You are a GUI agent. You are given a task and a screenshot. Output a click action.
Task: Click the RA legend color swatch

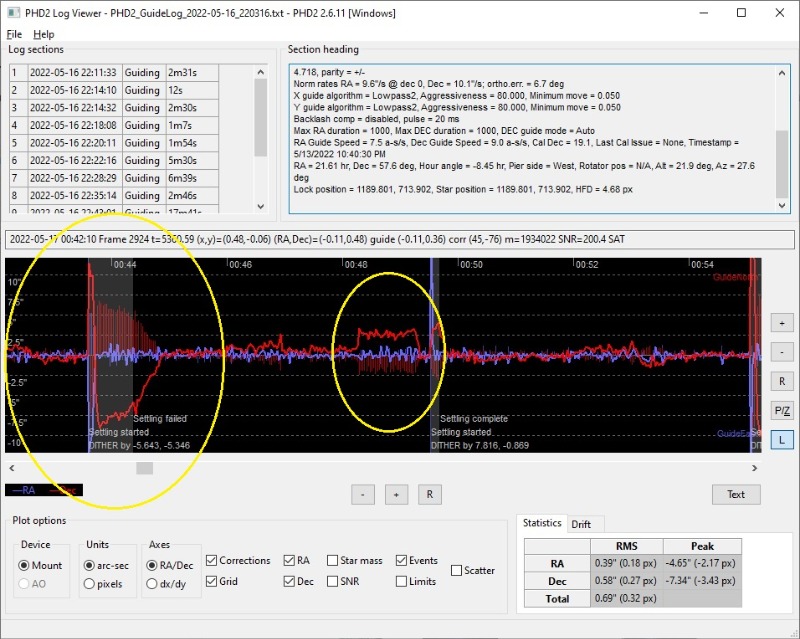[24, 490]
